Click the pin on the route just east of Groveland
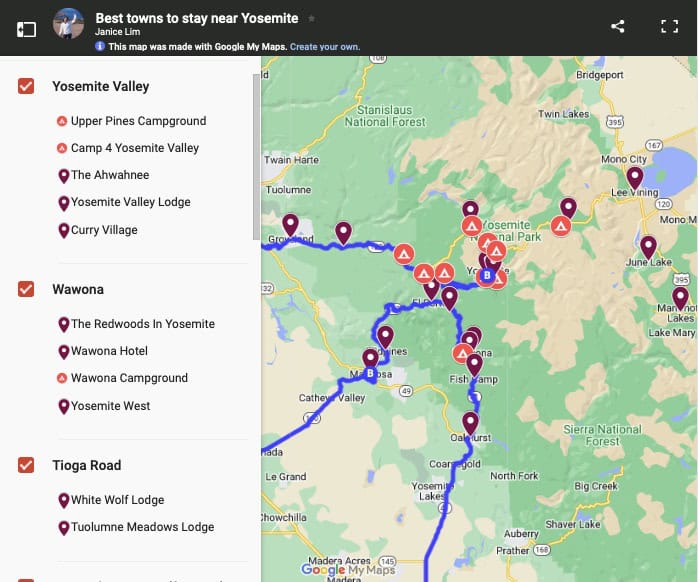The height and width of the screenshot is (582, 698). coord(343,233)
